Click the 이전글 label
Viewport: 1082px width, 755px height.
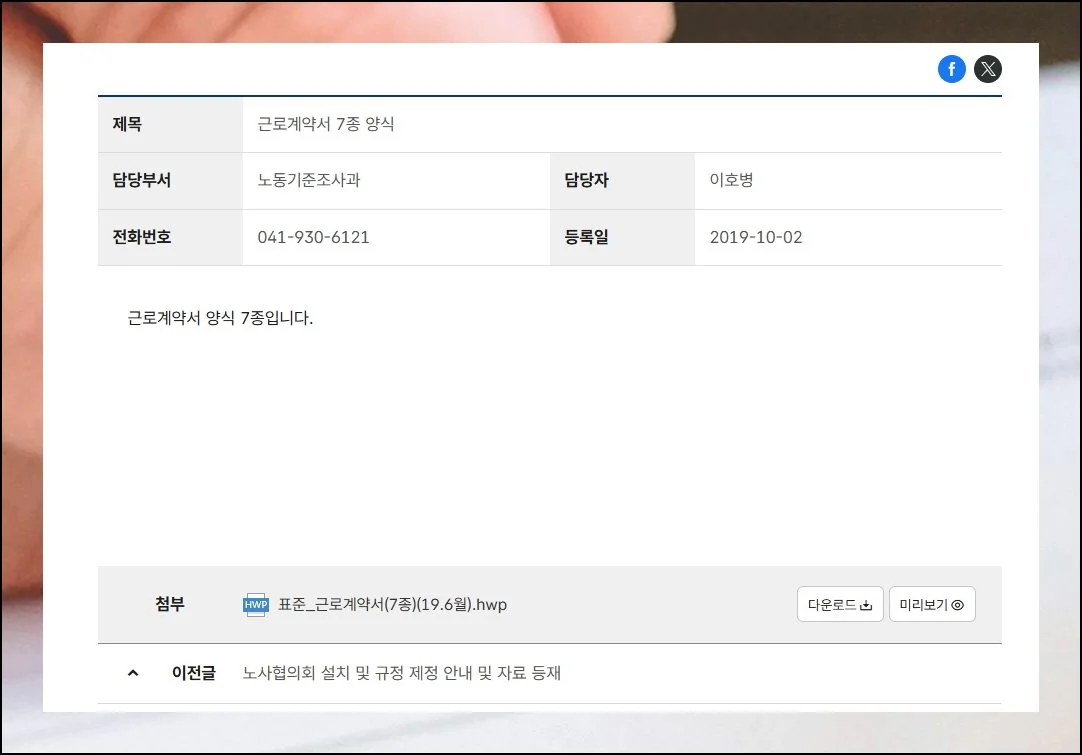(x=193, y=673)
